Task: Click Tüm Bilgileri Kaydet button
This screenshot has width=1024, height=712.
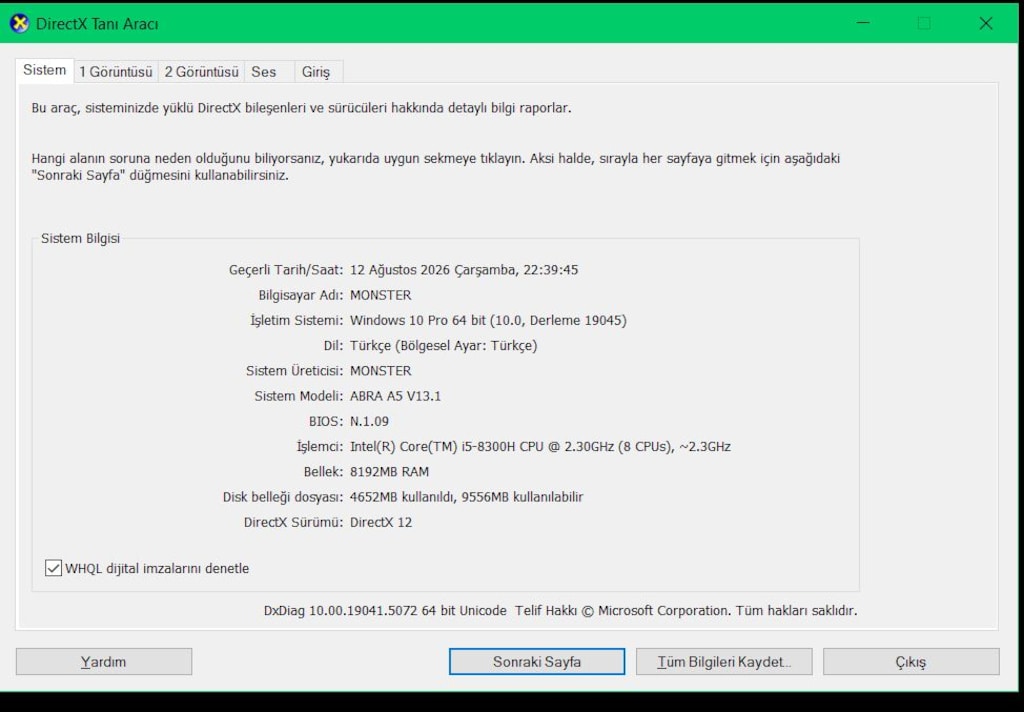Action: (x=724, y=662)
